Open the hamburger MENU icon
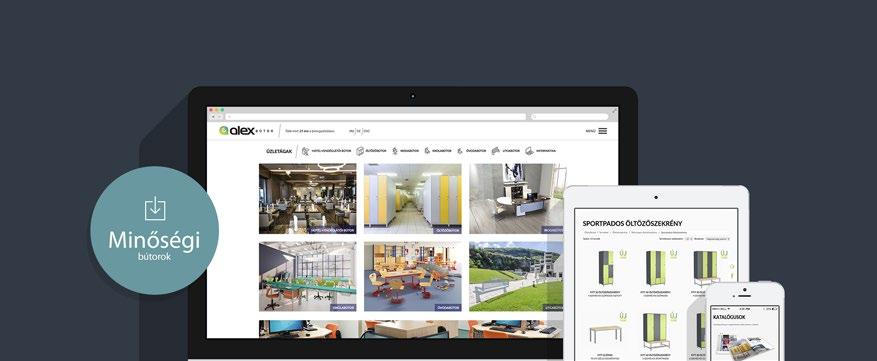The width and height of the screenshot is (877, 361). [x=602, y=131]
